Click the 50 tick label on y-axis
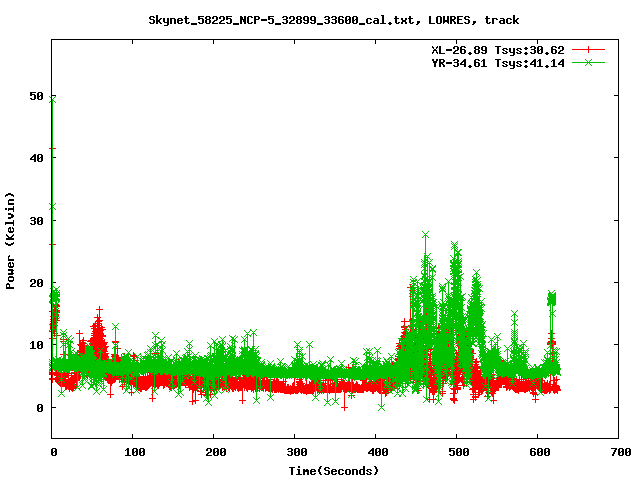Viewport: 640px width, 480px height. coord(37,96)
